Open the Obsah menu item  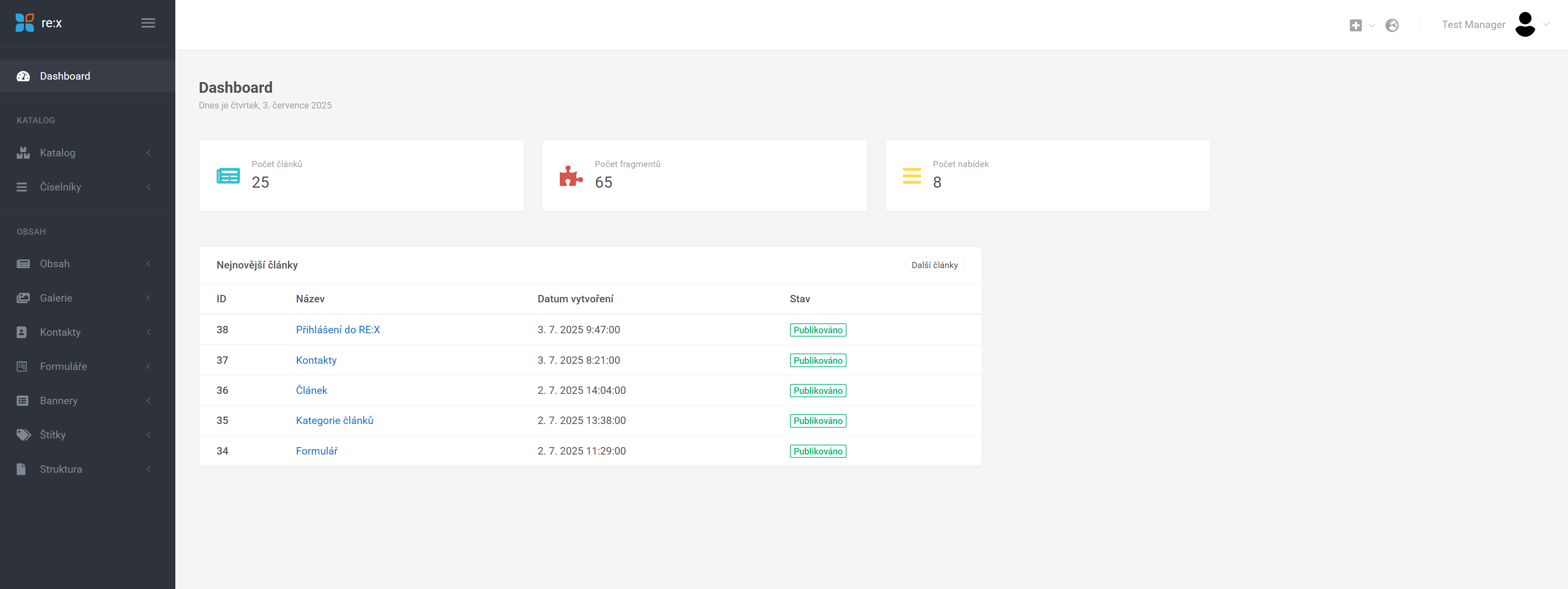(55, 264)
